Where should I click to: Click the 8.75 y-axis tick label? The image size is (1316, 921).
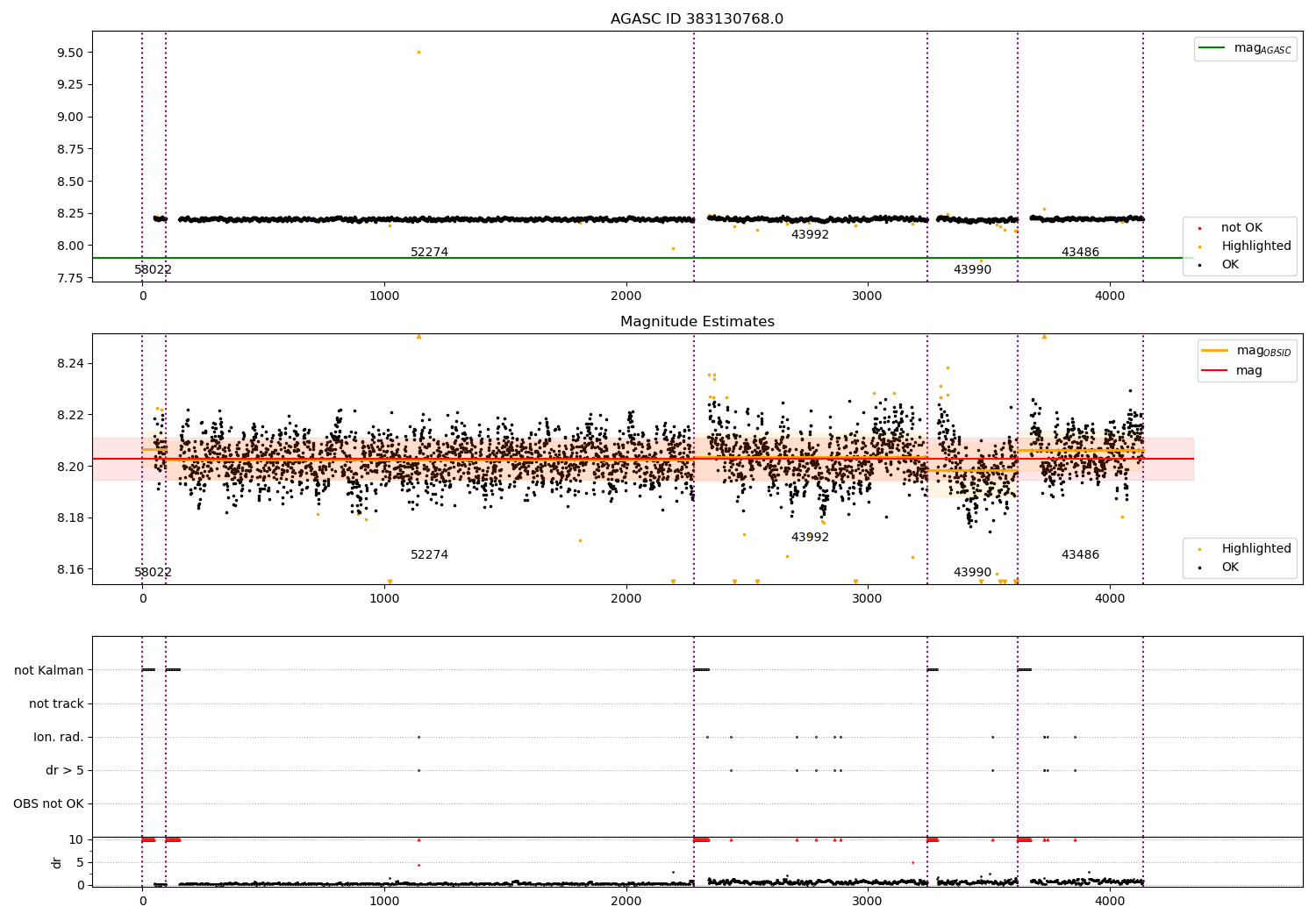pos(69,149)
